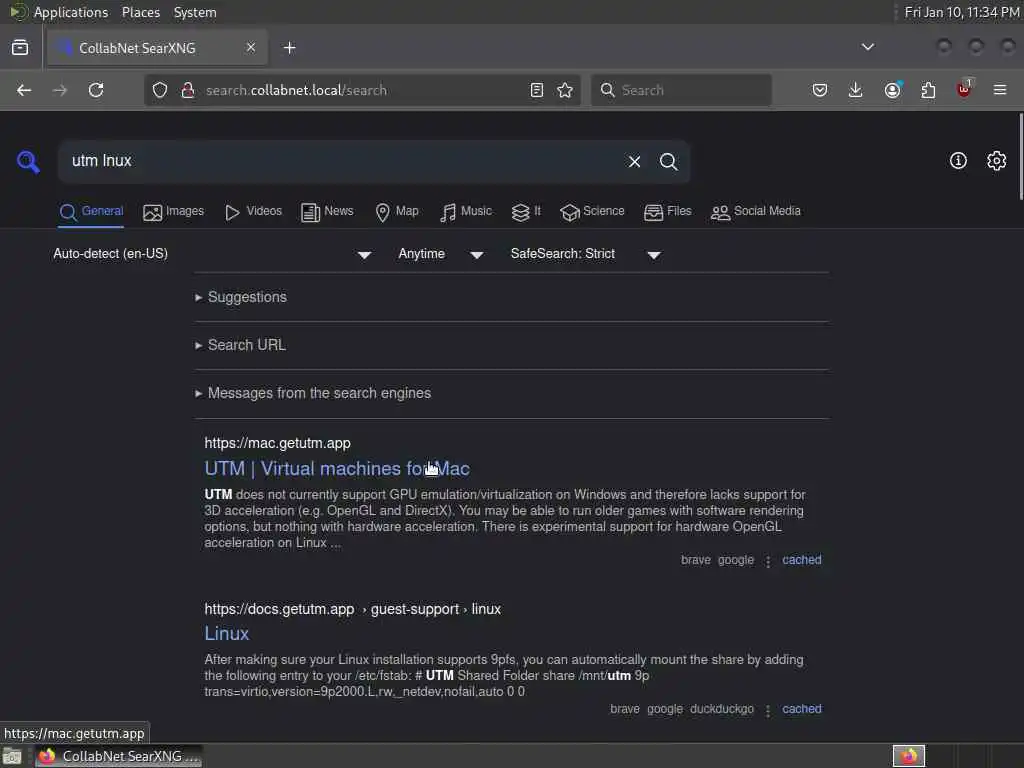The height and width of the screenshot is (768, 1024).
Task: Select CollabNet SearXNG taskbar window button
Action: coord(119,756)
